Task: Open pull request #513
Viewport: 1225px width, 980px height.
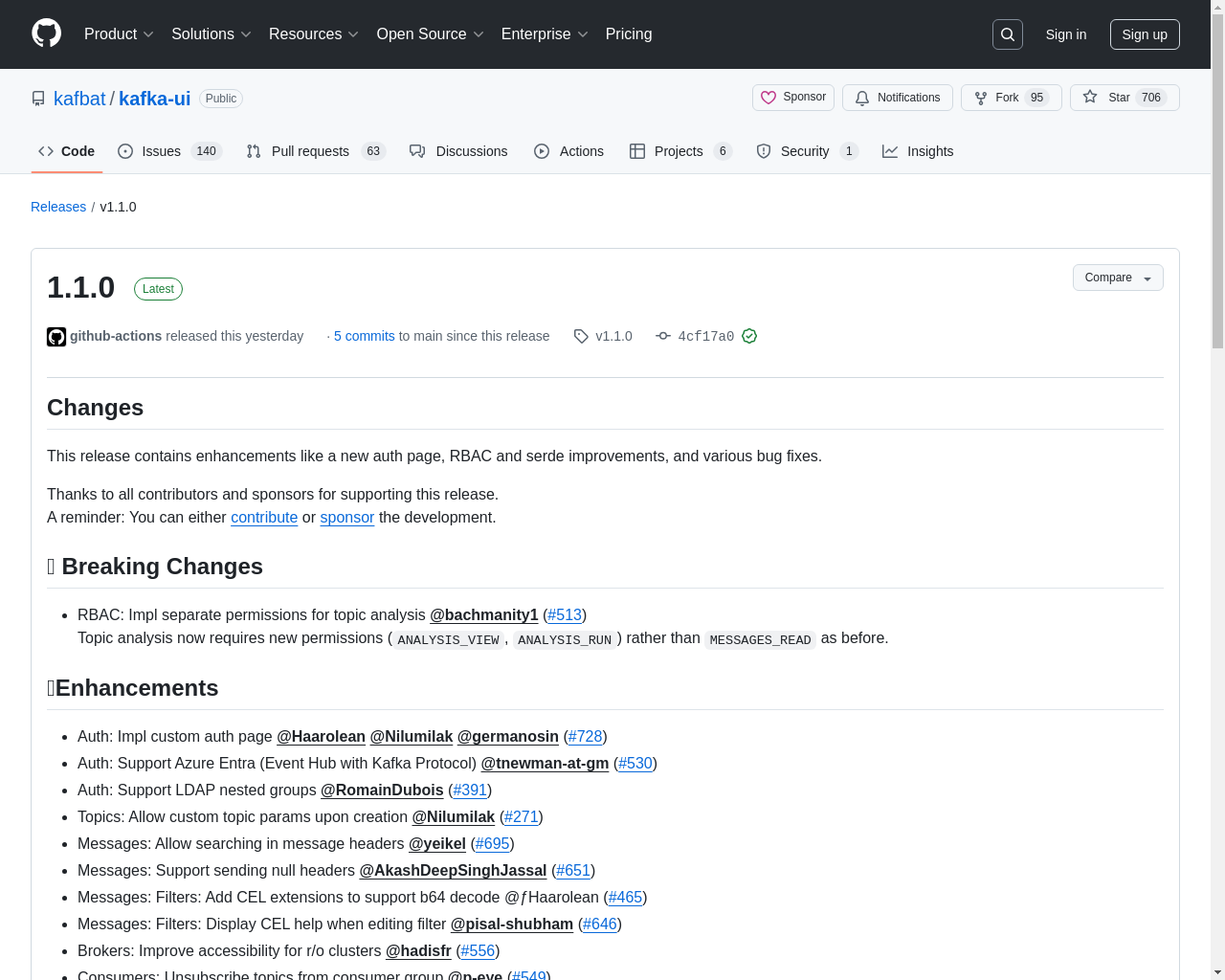Action: (565, 614)
